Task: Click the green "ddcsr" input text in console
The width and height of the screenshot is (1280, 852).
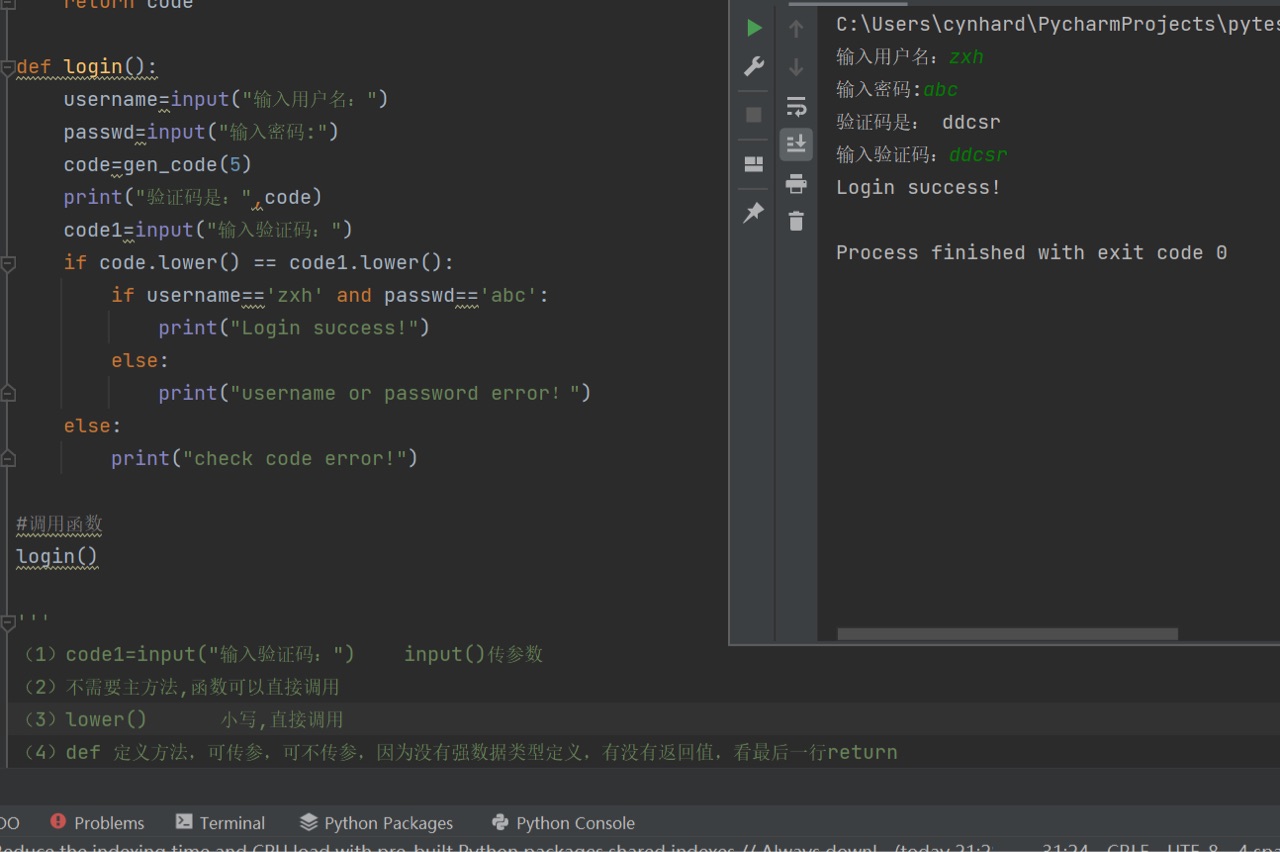Action: point(978,155)
